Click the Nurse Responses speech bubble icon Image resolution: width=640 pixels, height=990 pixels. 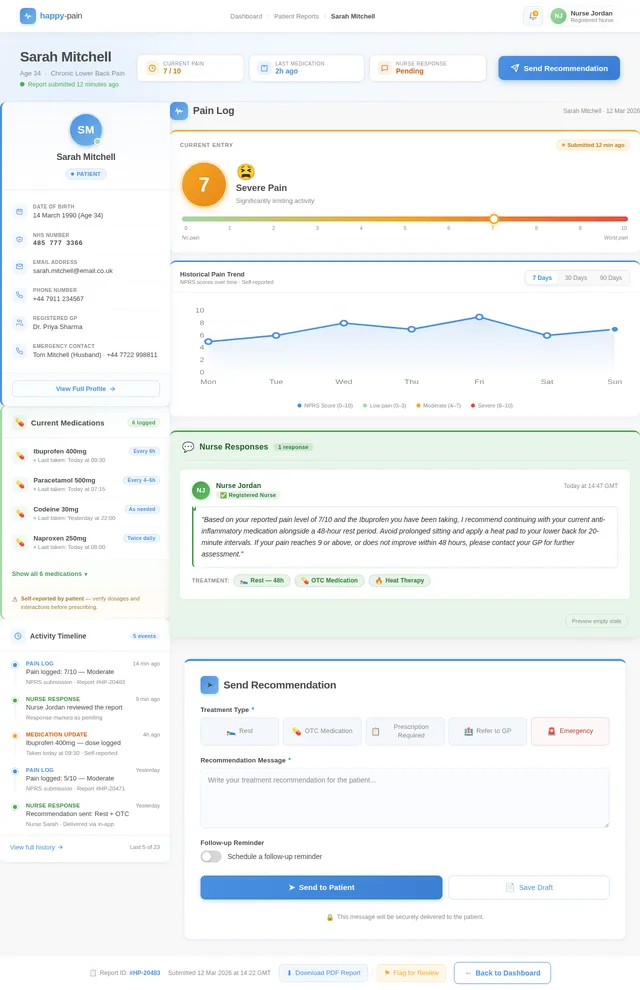click(x=188, y=447)
